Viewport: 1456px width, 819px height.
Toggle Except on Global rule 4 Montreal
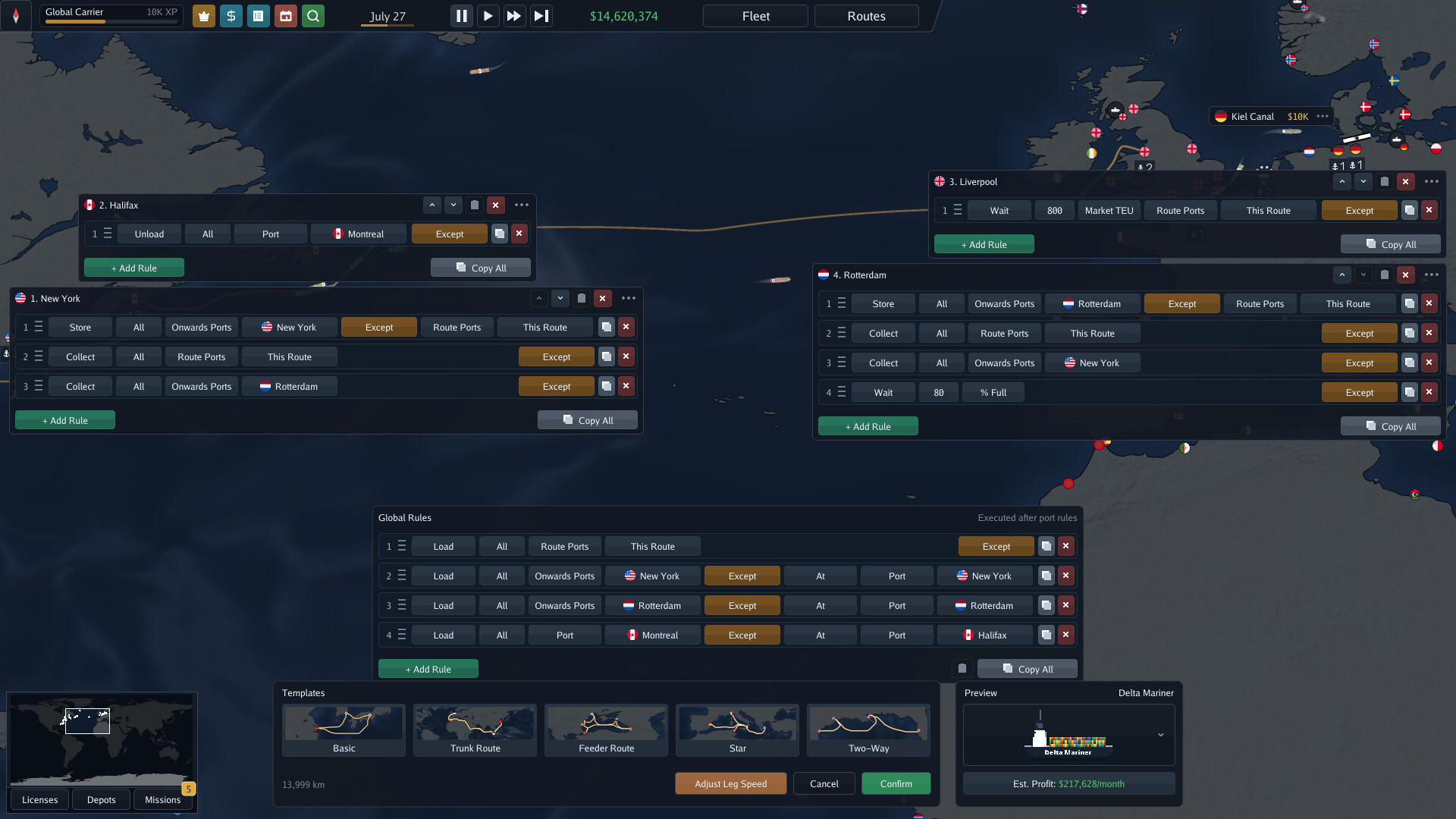[742, 635]
